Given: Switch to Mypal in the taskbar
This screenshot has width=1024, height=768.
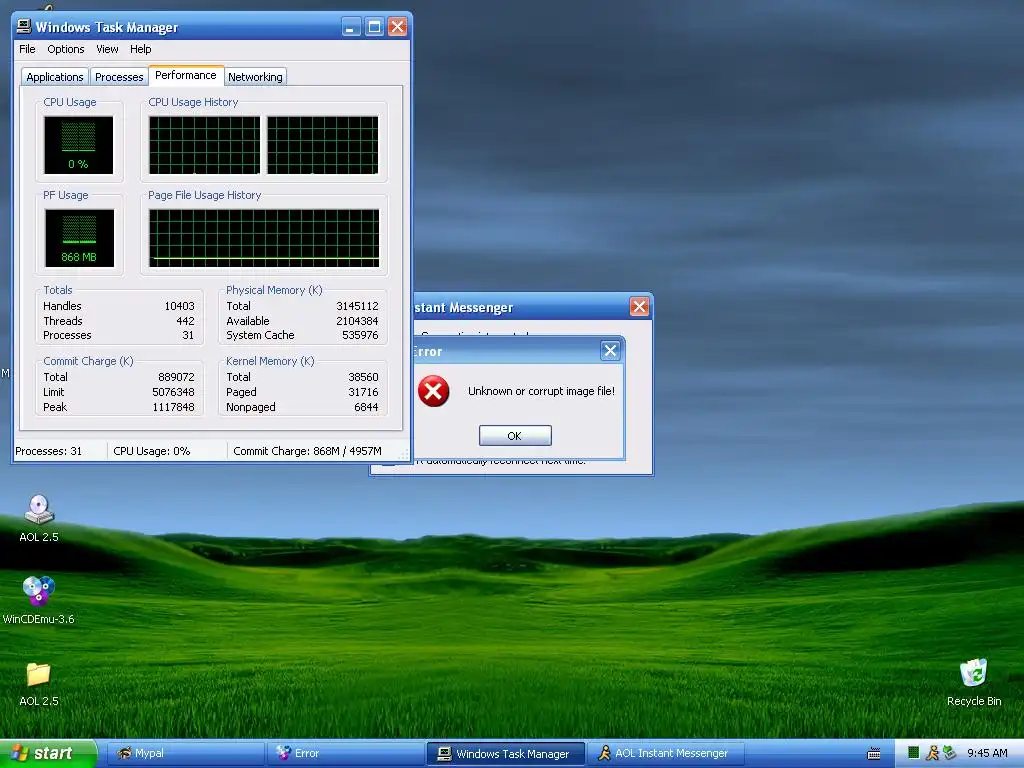Looking at the screenshot, I should click(x=185, y=754).
